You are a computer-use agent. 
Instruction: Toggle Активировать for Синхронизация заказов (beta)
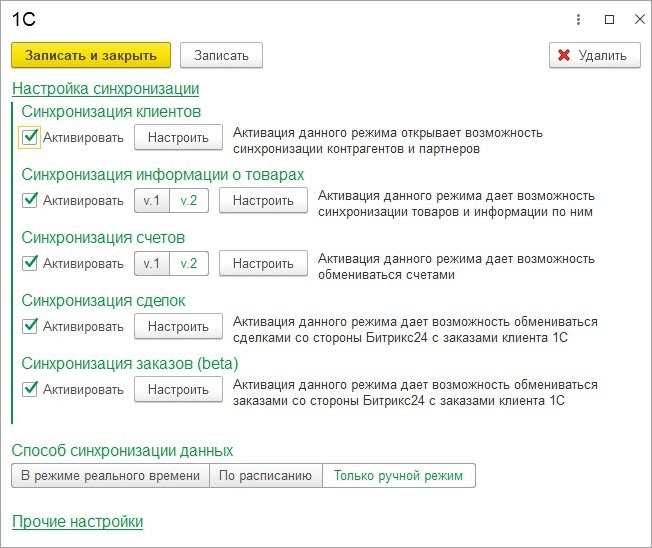30,389
